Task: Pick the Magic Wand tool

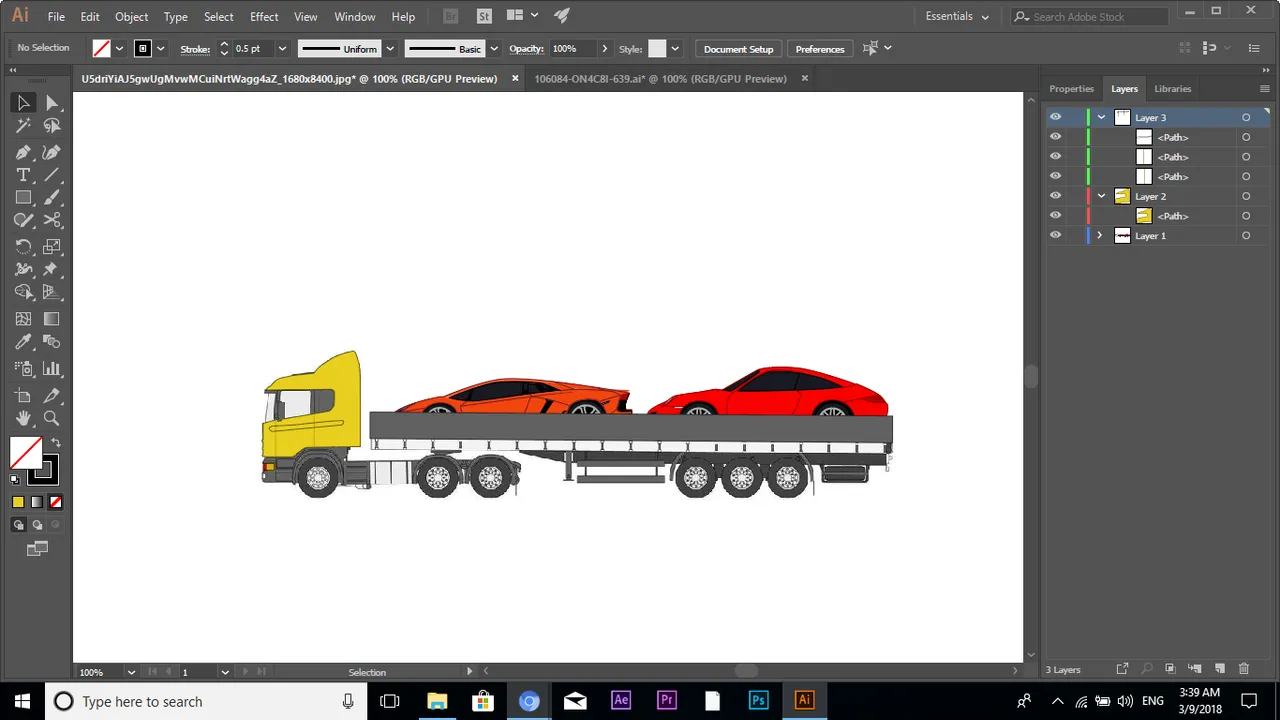Action: pos(23,127)
